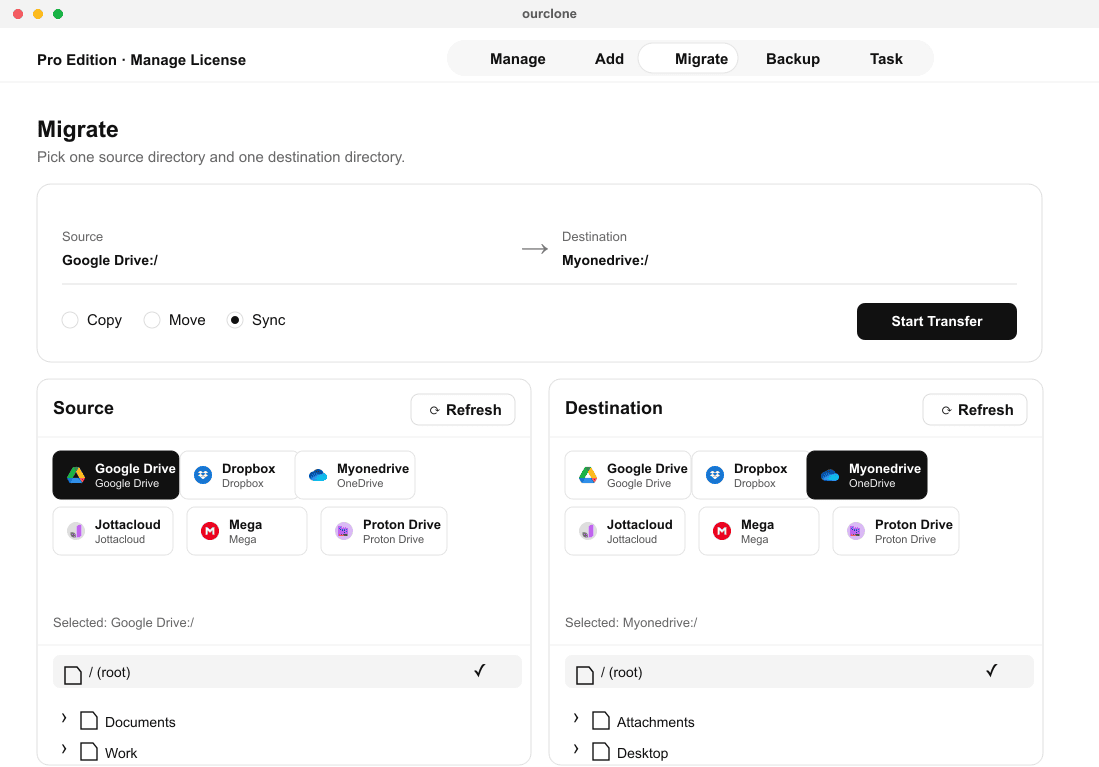The width and height of the screenshot is (1099, 767).
Task: Open the Task tab
Action: 886,59
